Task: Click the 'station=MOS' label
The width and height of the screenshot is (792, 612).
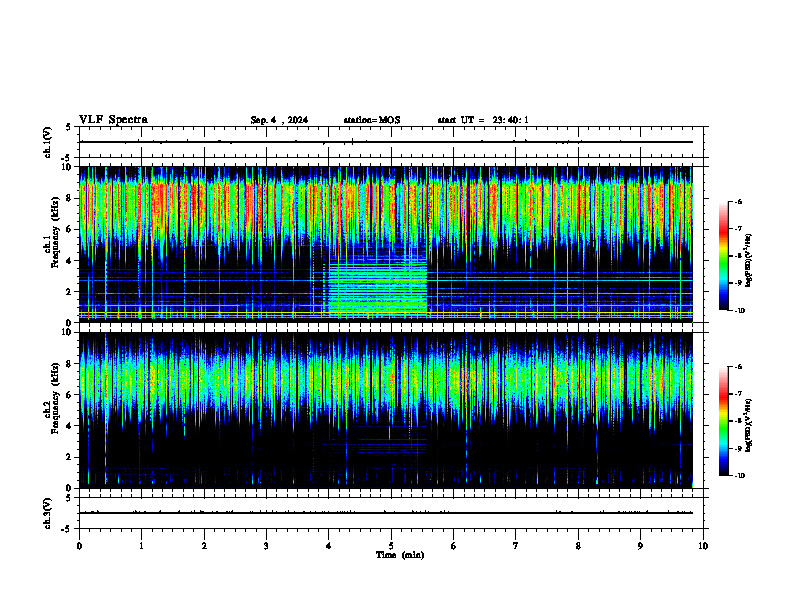Action: pyautogui.click(x=372, y=120)
